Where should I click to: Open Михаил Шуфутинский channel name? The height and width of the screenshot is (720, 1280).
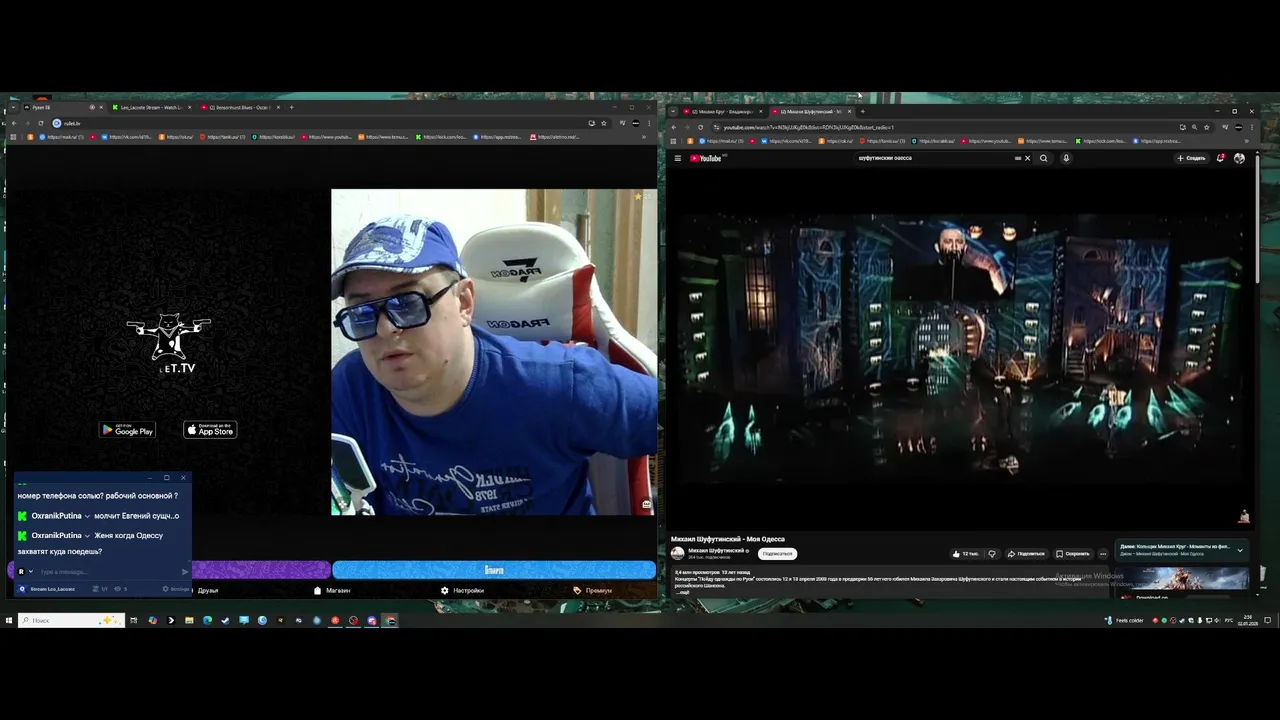coord(716,550)
